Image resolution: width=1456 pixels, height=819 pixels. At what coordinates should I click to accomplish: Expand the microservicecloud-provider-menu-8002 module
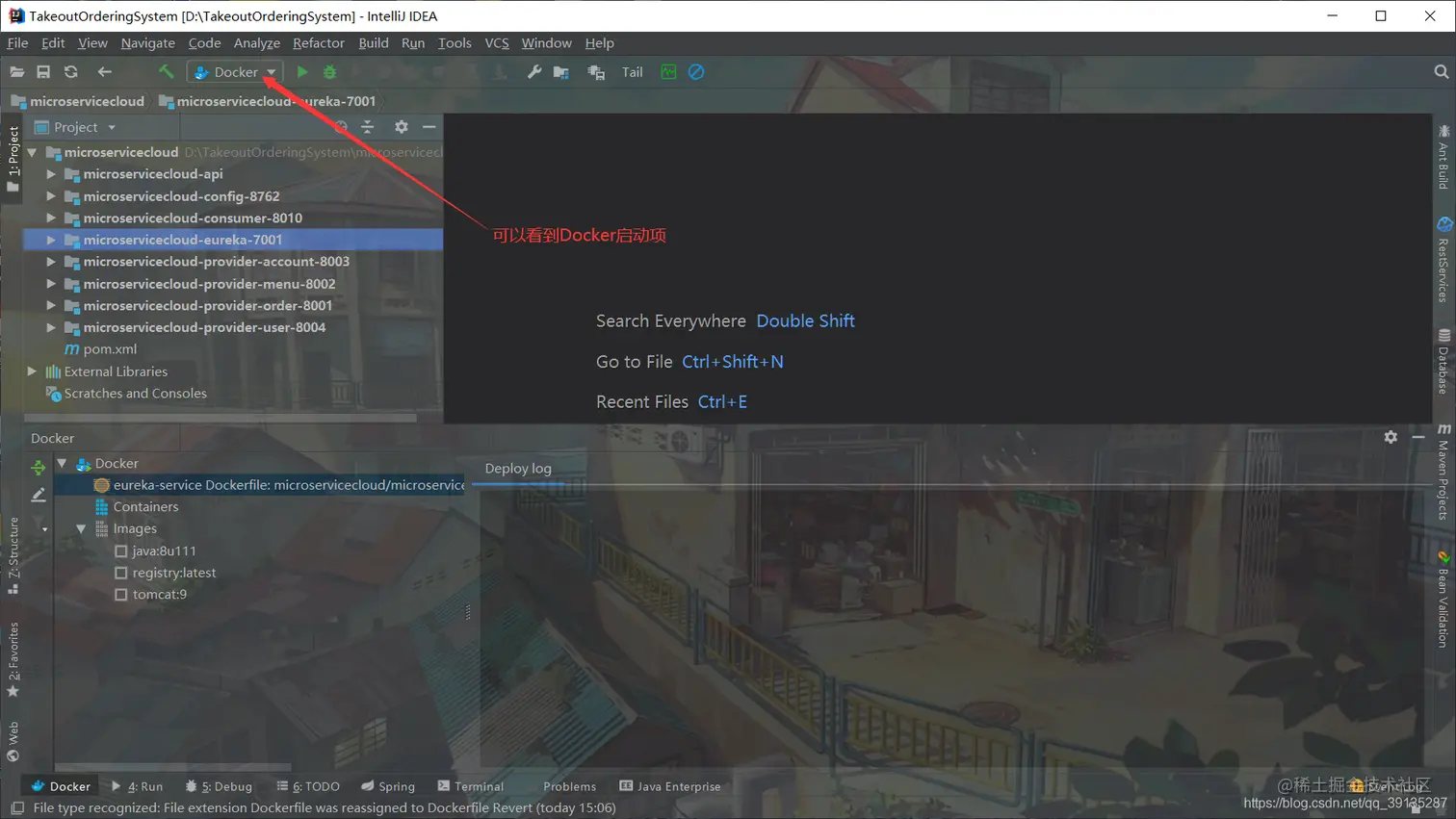(x=51, y=284)
